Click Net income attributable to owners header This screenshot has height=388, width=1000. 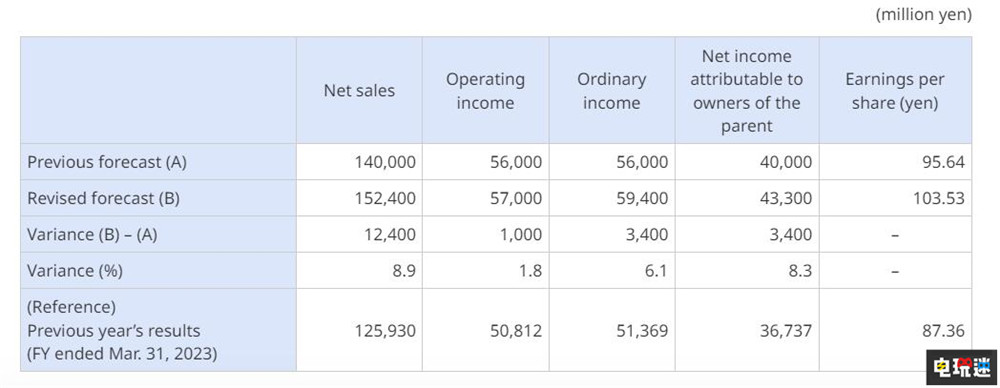pos(746,91)
